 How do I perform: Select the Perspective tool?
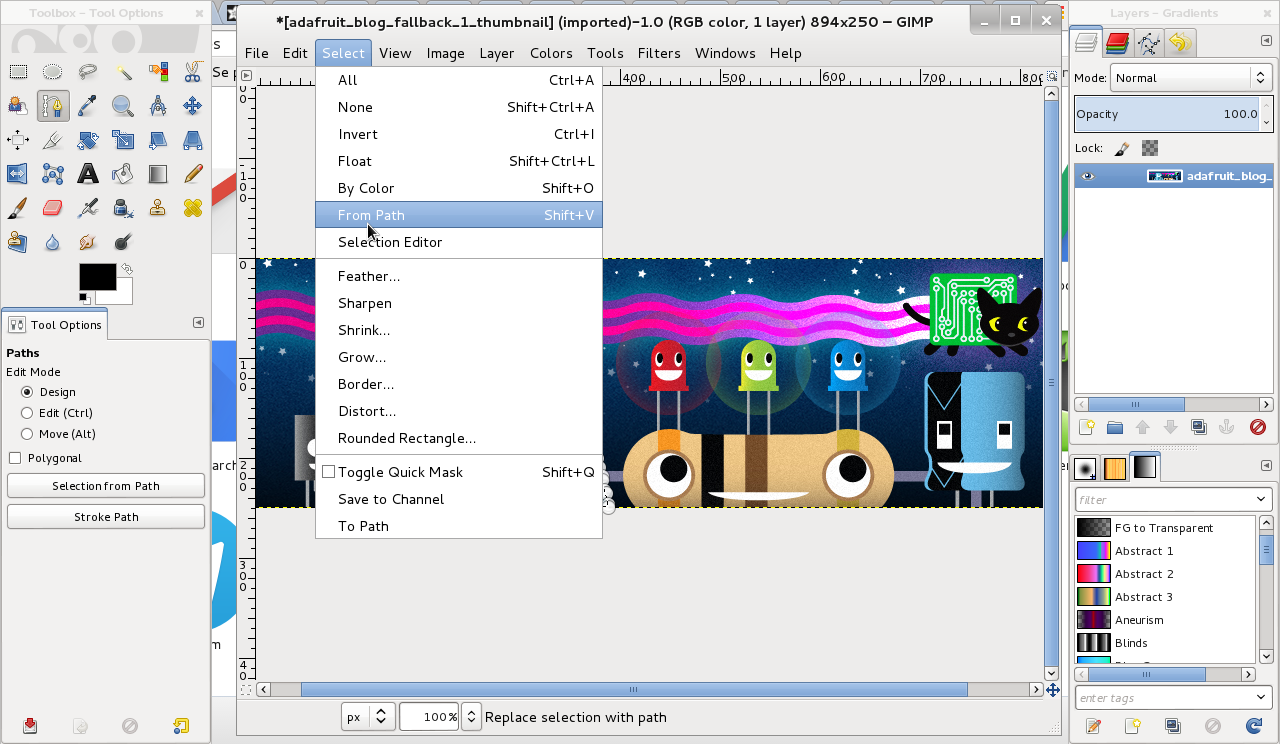193,140
